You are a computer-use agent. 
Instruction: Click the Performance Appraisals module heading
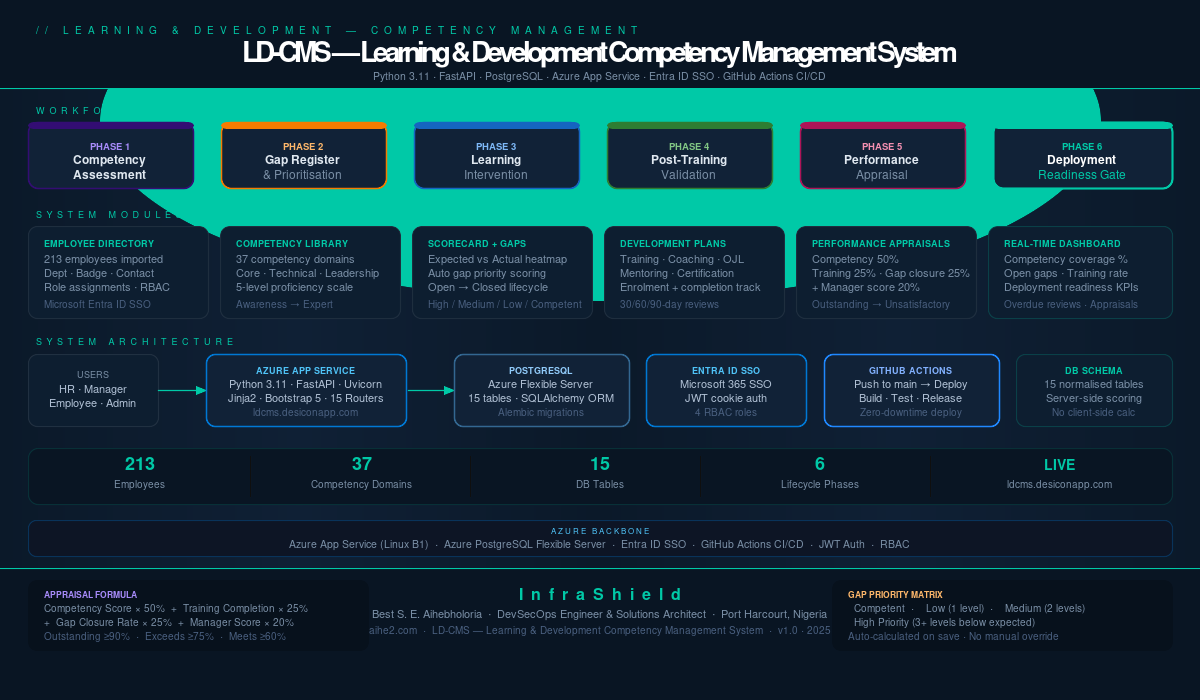(x=879, y=244)
